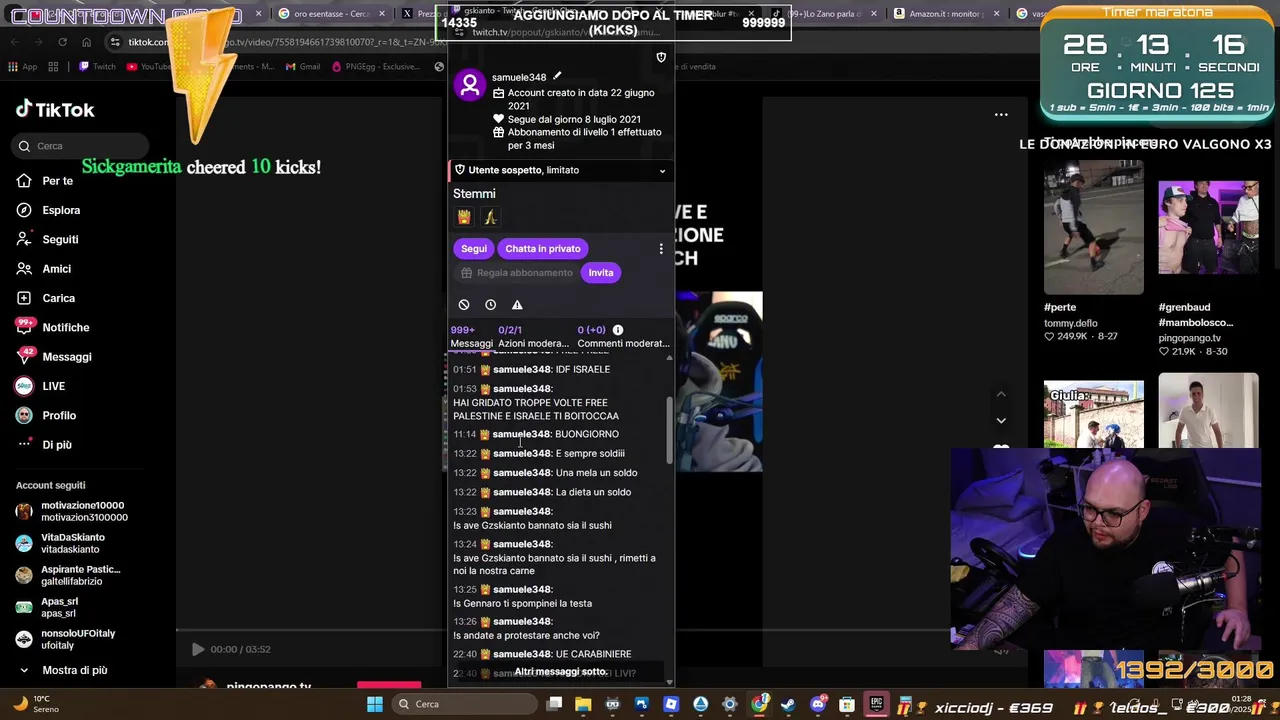Image resolution: width=1280 pixels, height=720 pixels.
Task: Click info icon beside 0 (+0) comments
Action: point(618,330)
